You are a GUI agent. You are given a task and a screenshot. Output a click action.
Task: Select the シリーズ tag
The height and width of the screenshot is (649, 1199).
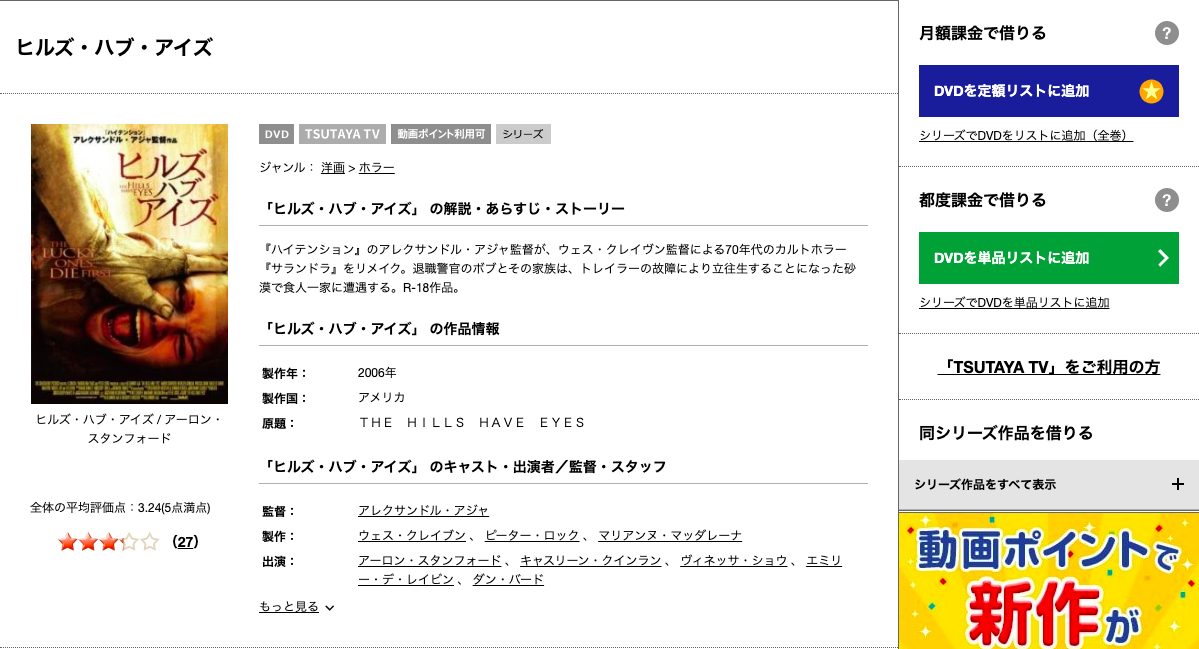click(523, 134)
